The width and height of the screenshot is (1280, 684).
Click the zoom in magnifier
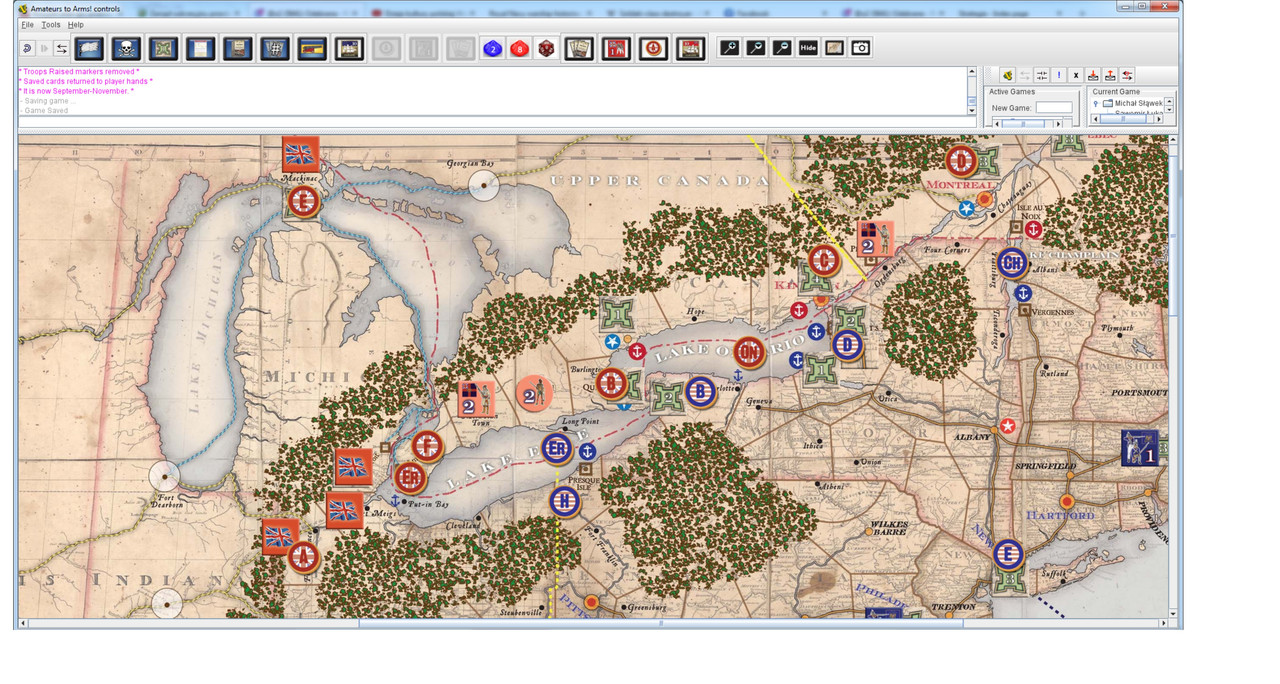click(x=730, y=48)
